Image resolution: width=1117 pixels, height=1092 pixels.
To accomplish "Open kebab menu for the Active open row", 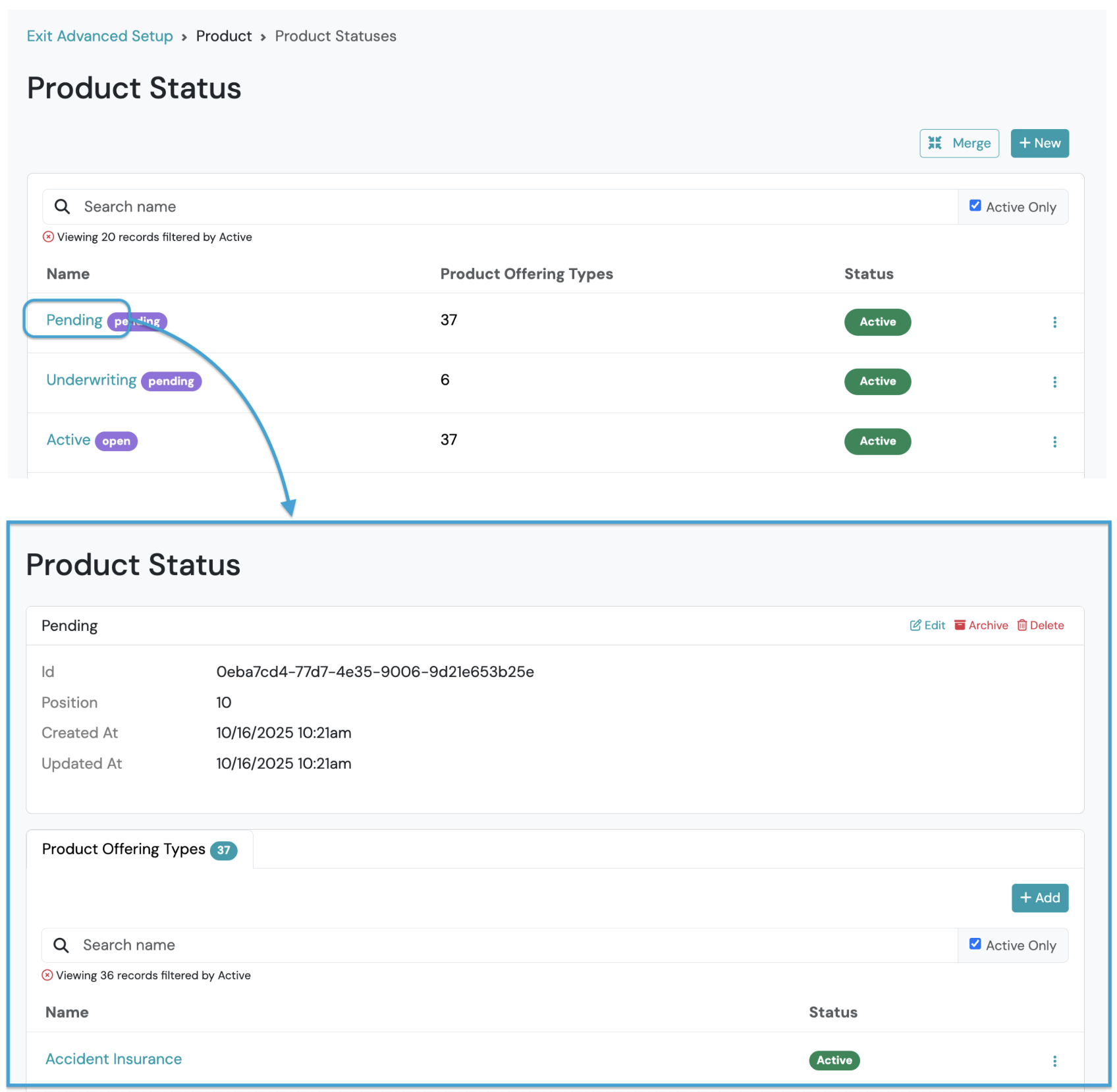I will (x=1054, y=442).
